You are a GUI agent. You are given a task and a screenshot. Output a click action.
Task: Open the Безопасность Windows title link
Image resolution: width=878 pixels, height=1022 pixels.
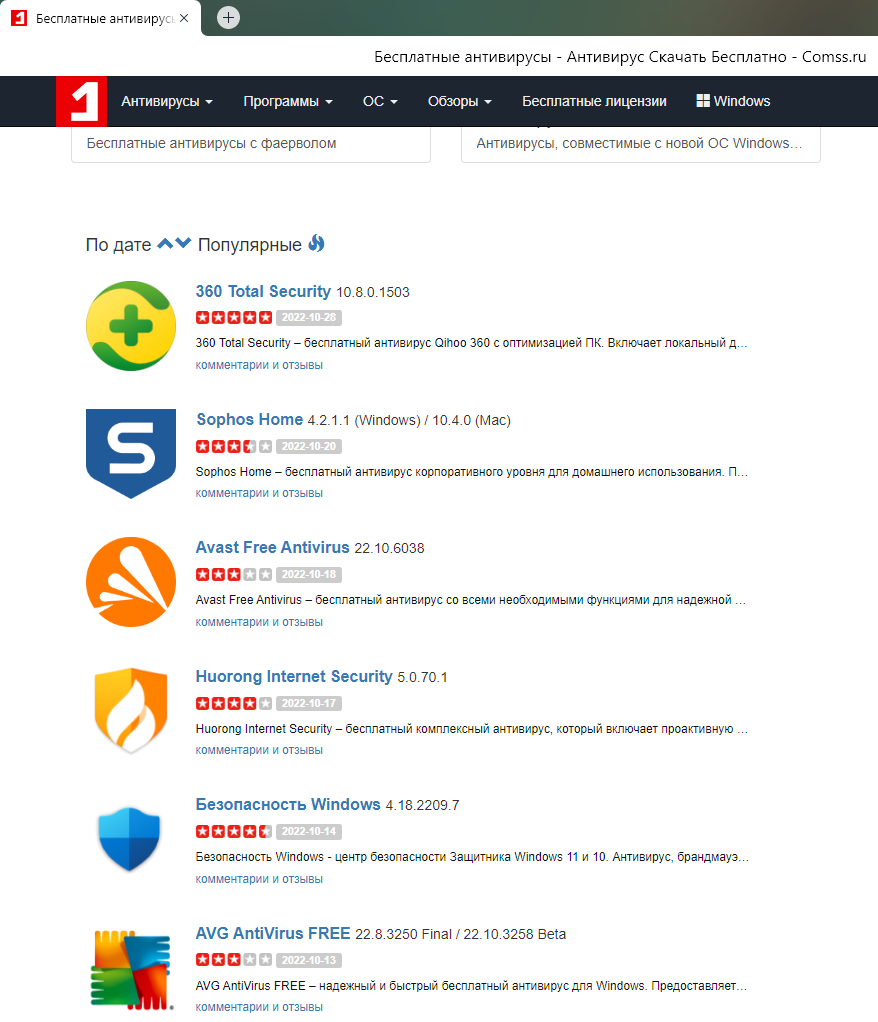(288, 804)
